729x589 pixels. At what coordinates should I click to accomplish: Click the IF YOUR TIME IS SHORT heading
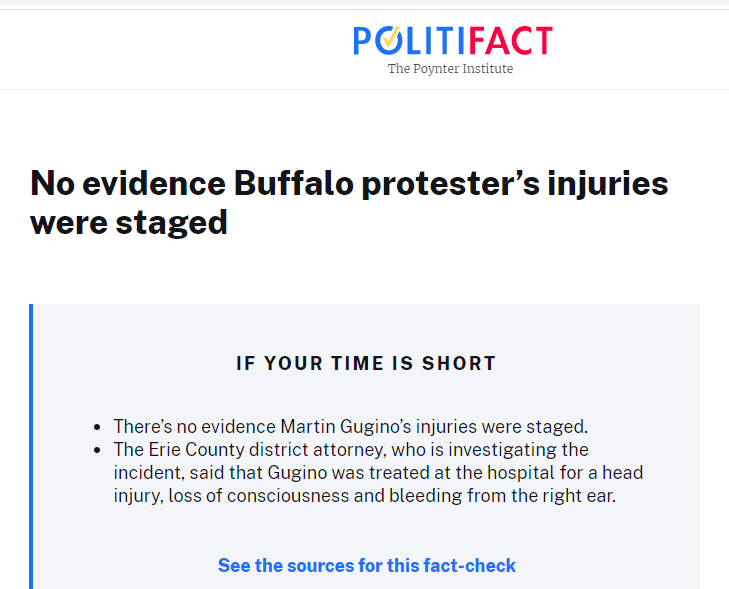tap(366, 363)
